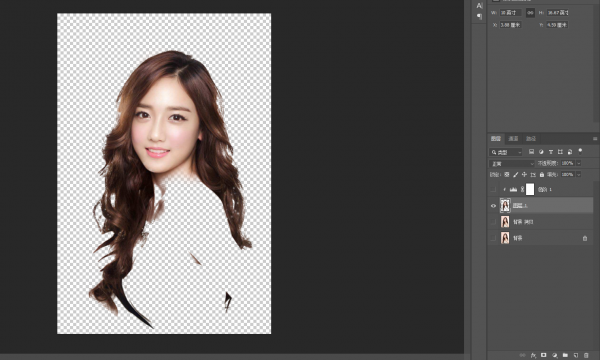Click the Levels layer mask link icon
The height and width of the screenshot is (360, 600).
tap(522, 189)
